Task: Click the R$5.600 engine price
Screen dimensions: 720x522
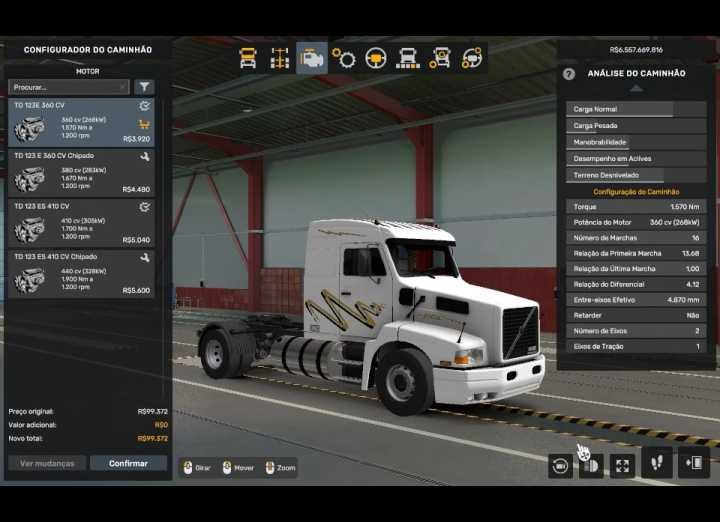Action: [x=136, y=291]
